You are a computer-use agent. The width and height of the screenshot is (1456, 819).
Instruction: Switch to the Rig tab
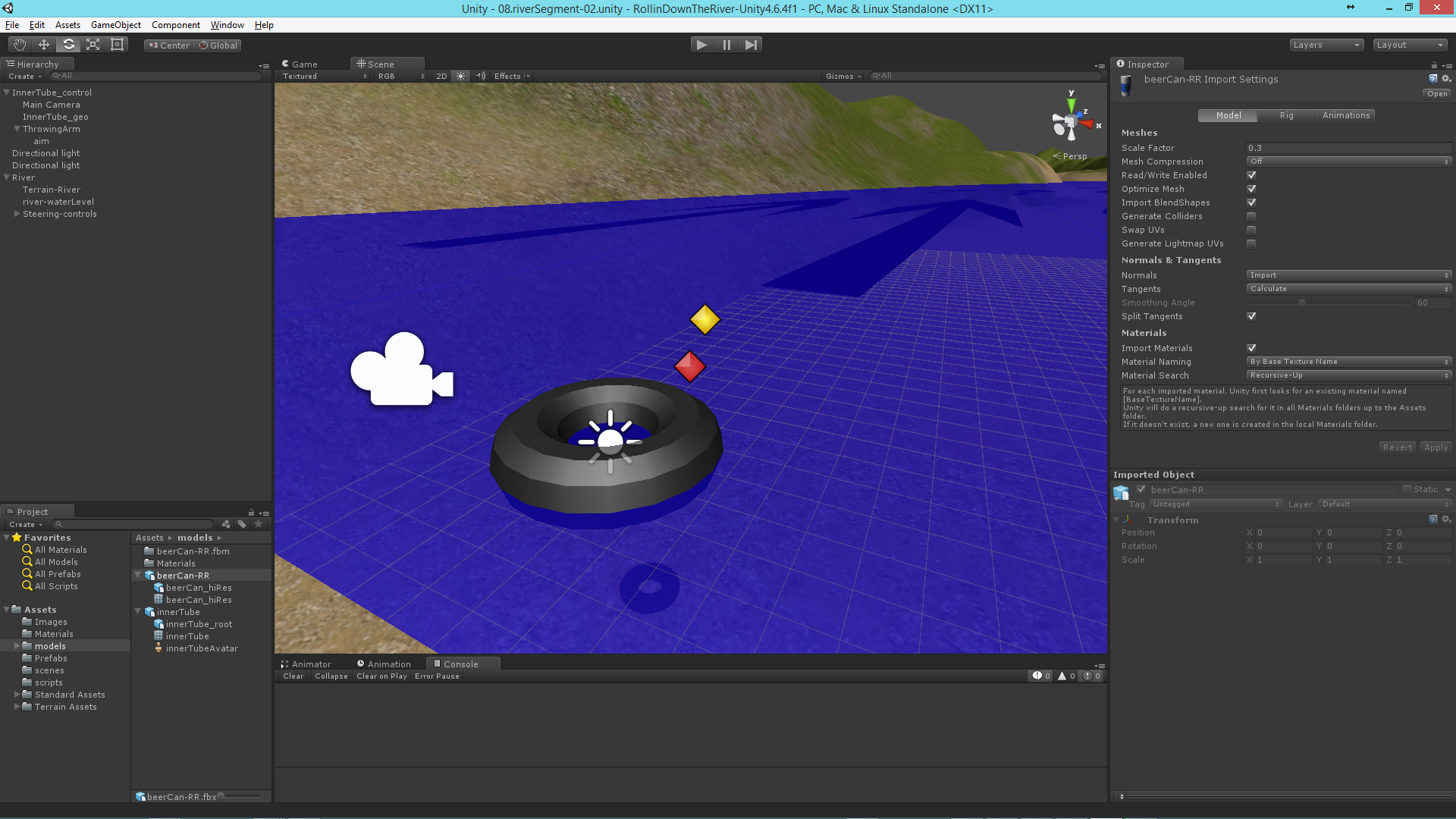1286,115
